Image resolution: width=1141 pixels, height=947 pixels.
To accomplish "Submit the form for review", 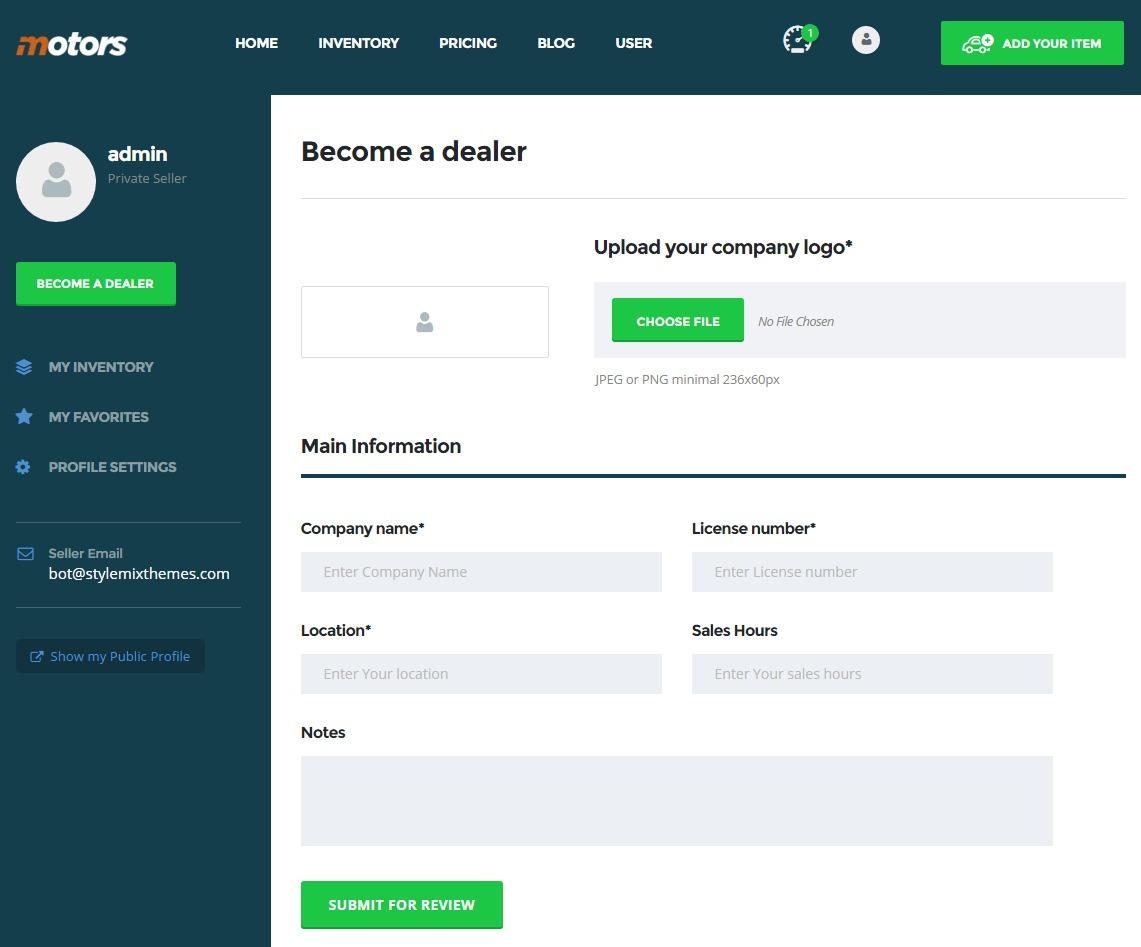I will [402, 905].
